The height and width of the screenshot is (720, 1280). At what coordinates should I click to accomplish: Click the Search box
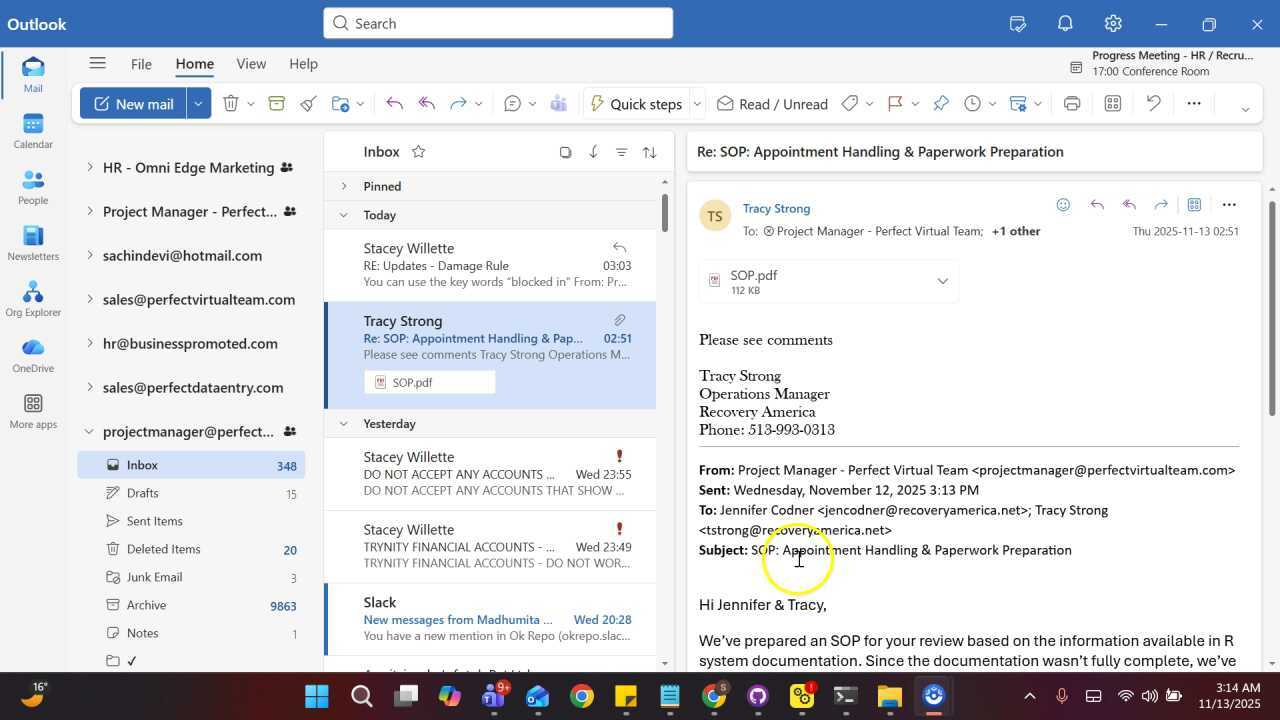[498, 23]
